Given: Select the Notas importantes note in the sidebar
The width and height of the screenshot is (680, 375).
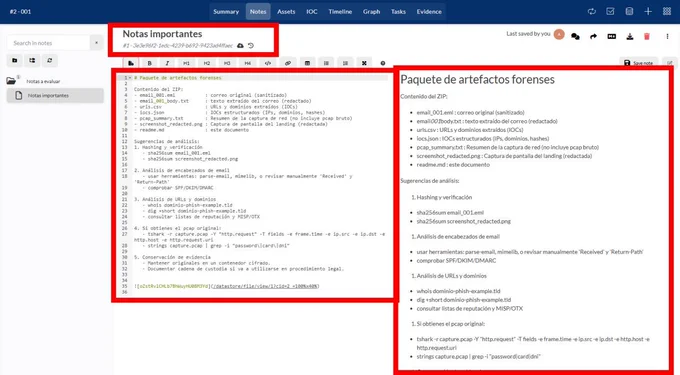Looking at the screenshot, I should pyautogui.click(x=55, y=95).
